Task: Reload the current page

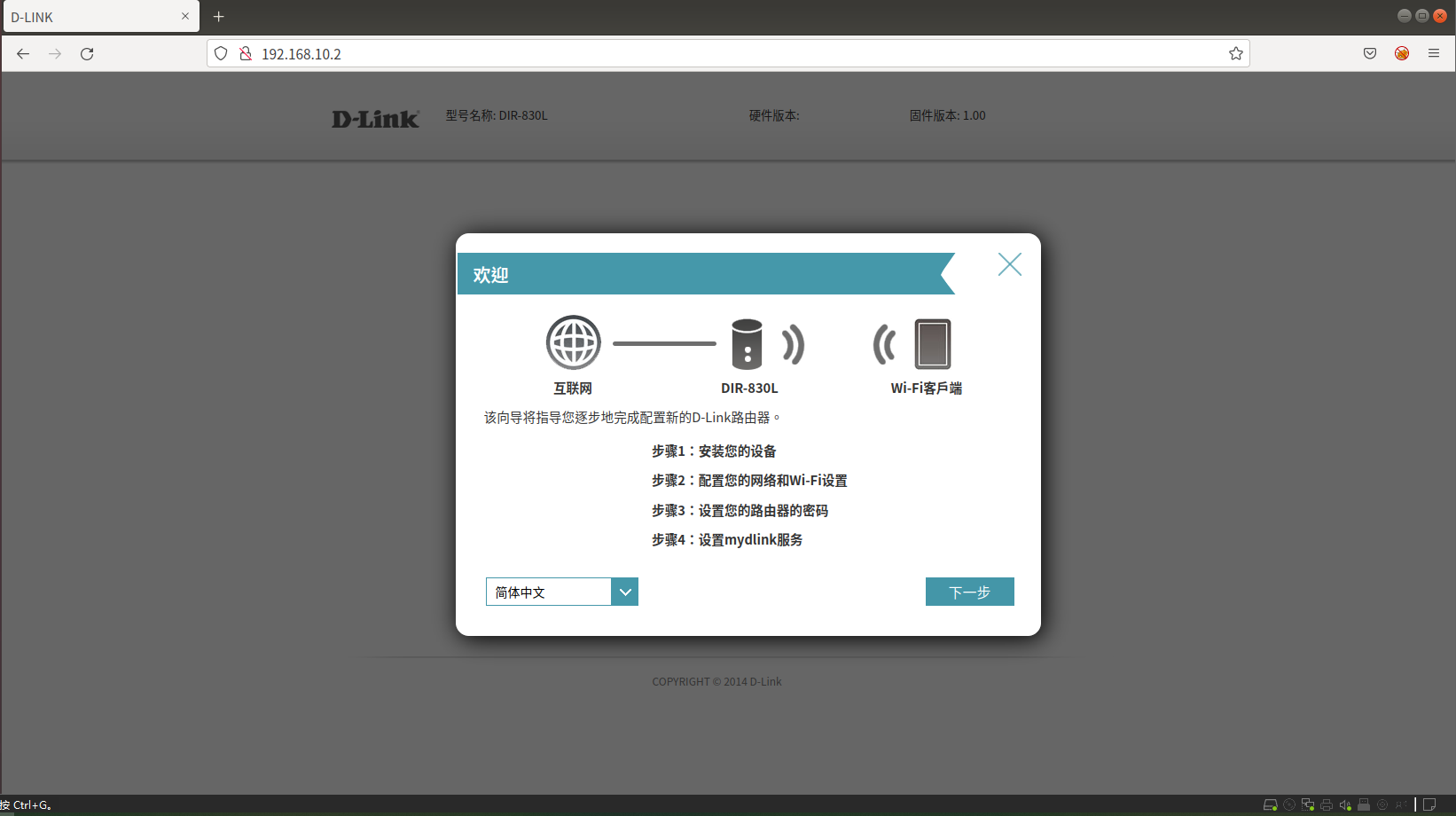Action: point(87,54)
